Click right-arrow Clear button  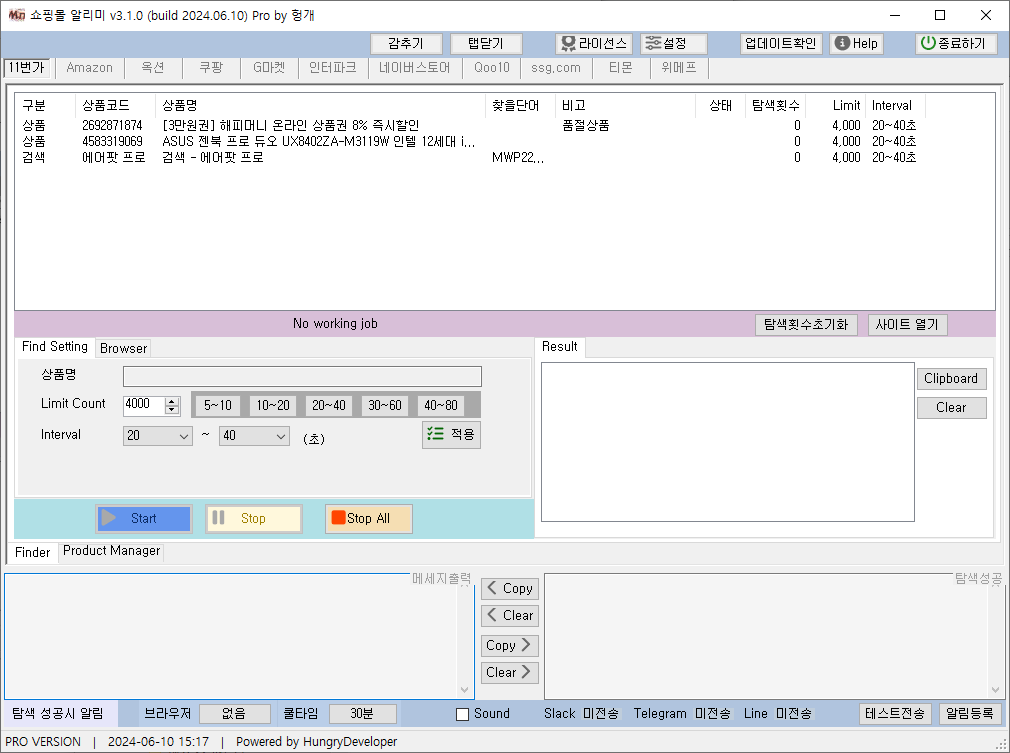510,672
